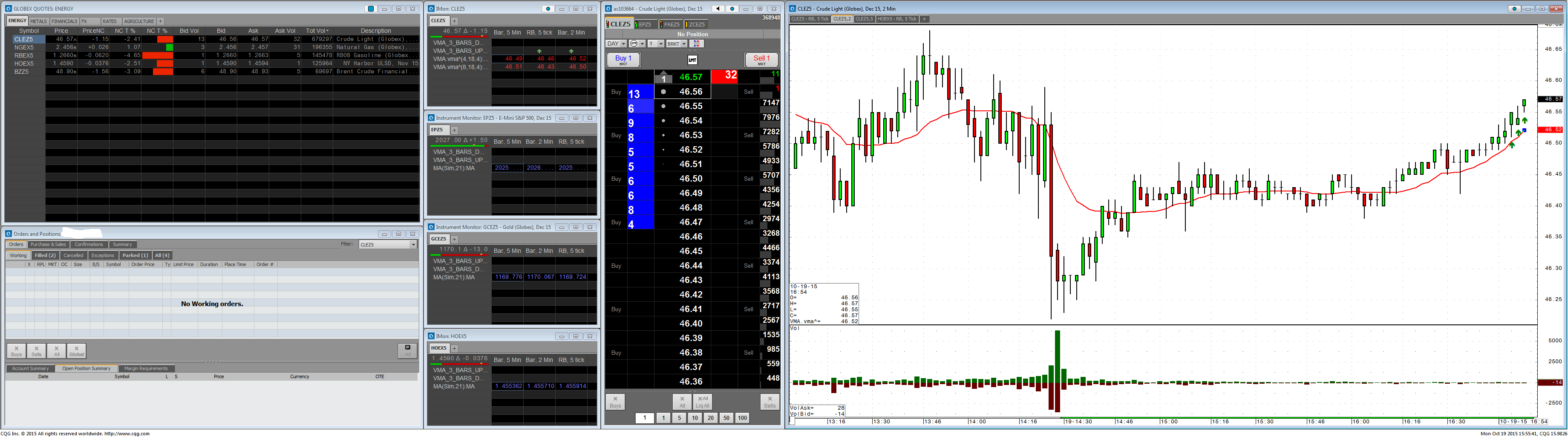Show the Filled (2) orders tab
1568x437 pixels.
pyautogui.click(x=45, y=256)
